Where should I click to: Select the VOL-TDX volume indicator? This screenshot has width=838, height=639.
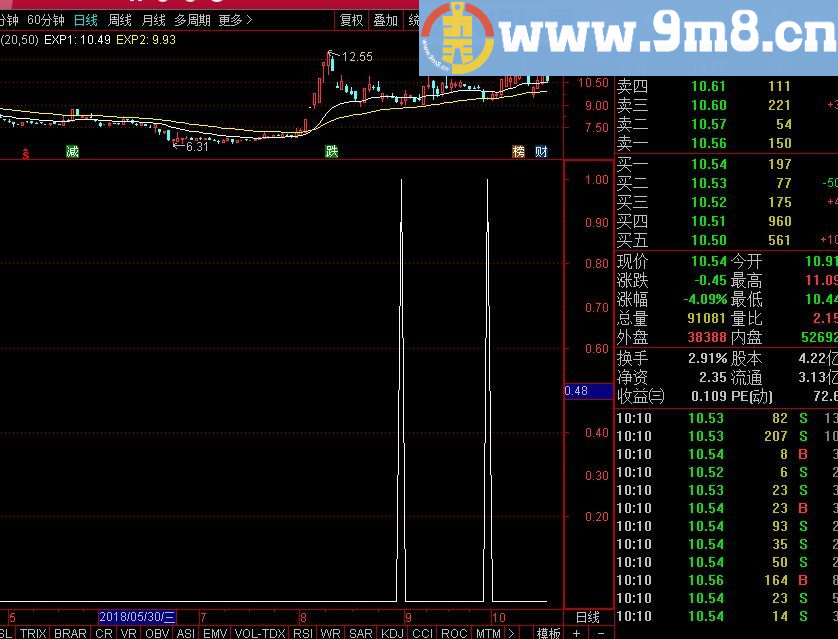pyautogui.click(x=259, y=633)
